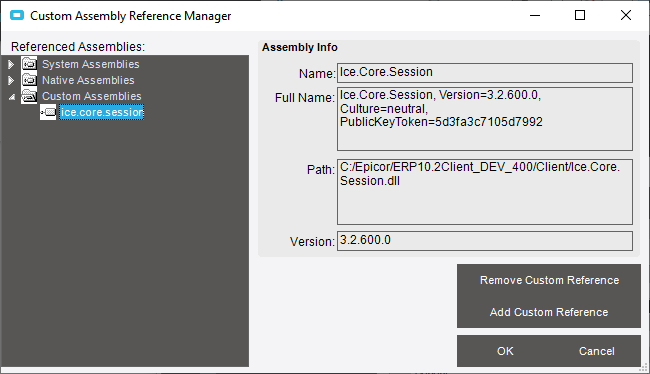Click into the Full Name text box
The image size is (650, 374).
click(x=485, y=119)
